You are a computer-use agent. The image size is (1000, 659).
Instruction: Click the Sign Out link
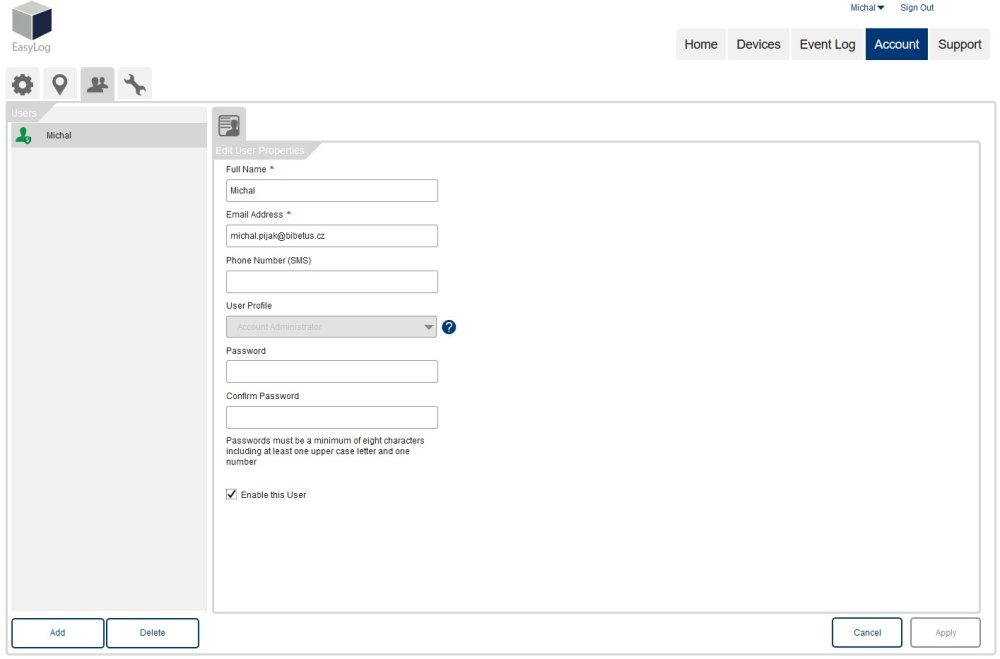coord(916,8)
